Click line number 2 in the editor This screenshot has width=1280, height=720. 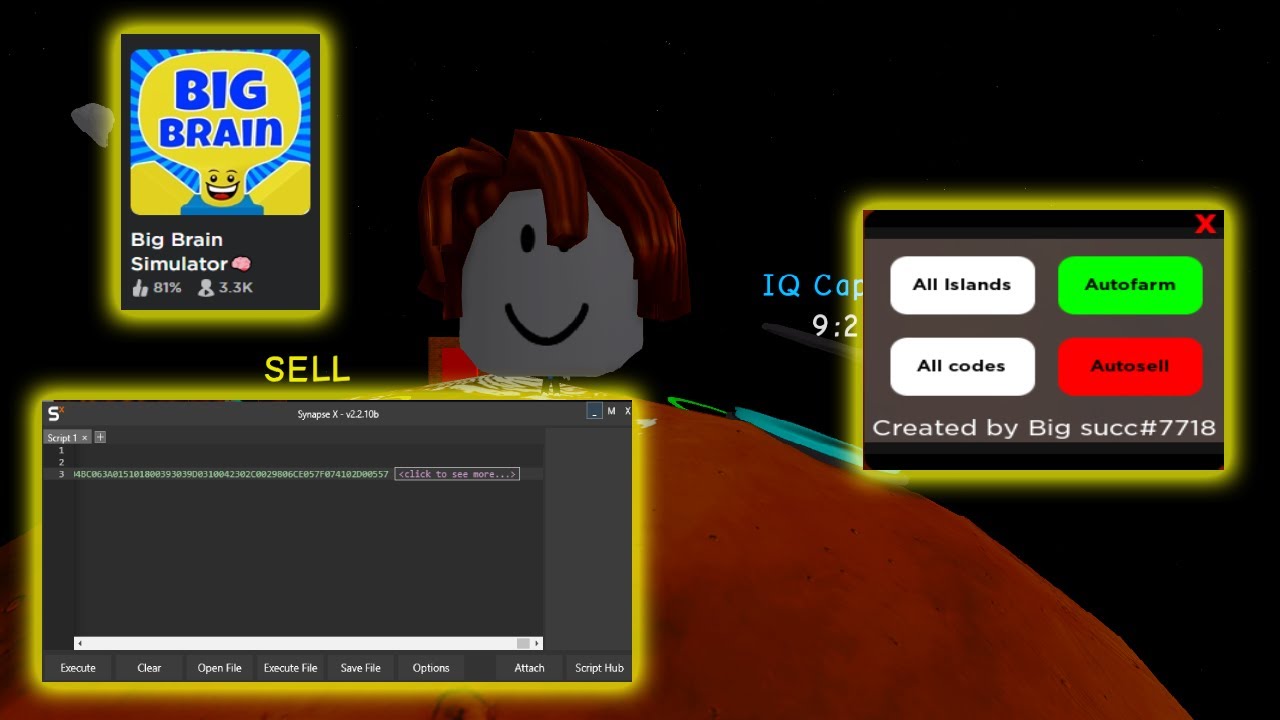pyautogui.click(x=61, y=462)
